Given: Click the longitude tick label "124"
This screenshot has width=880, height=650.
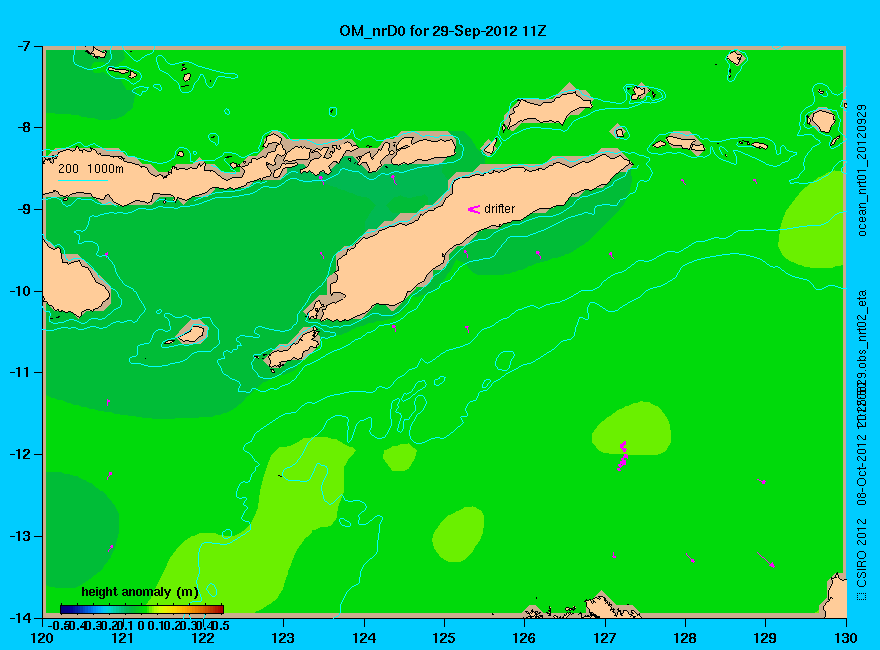Looking at the screenshot, I should pyautogui.click(x=364, y=638).
